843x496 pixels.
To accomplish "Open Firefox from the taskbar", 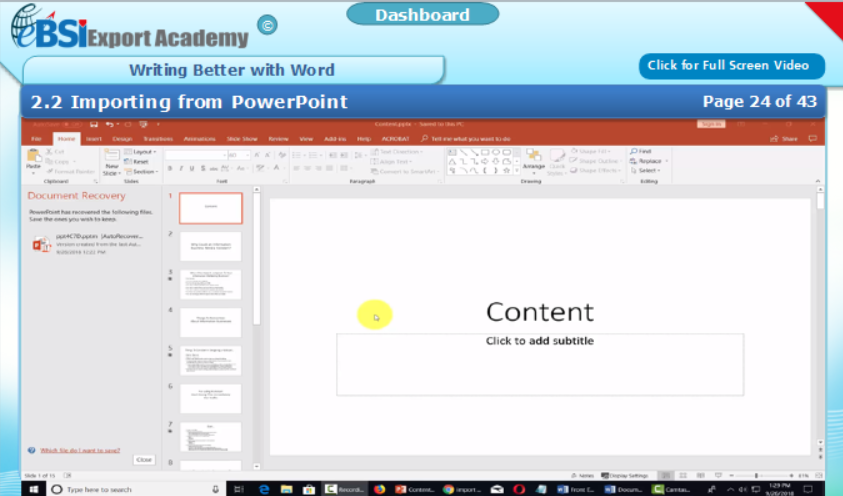I will pos(380,489).
